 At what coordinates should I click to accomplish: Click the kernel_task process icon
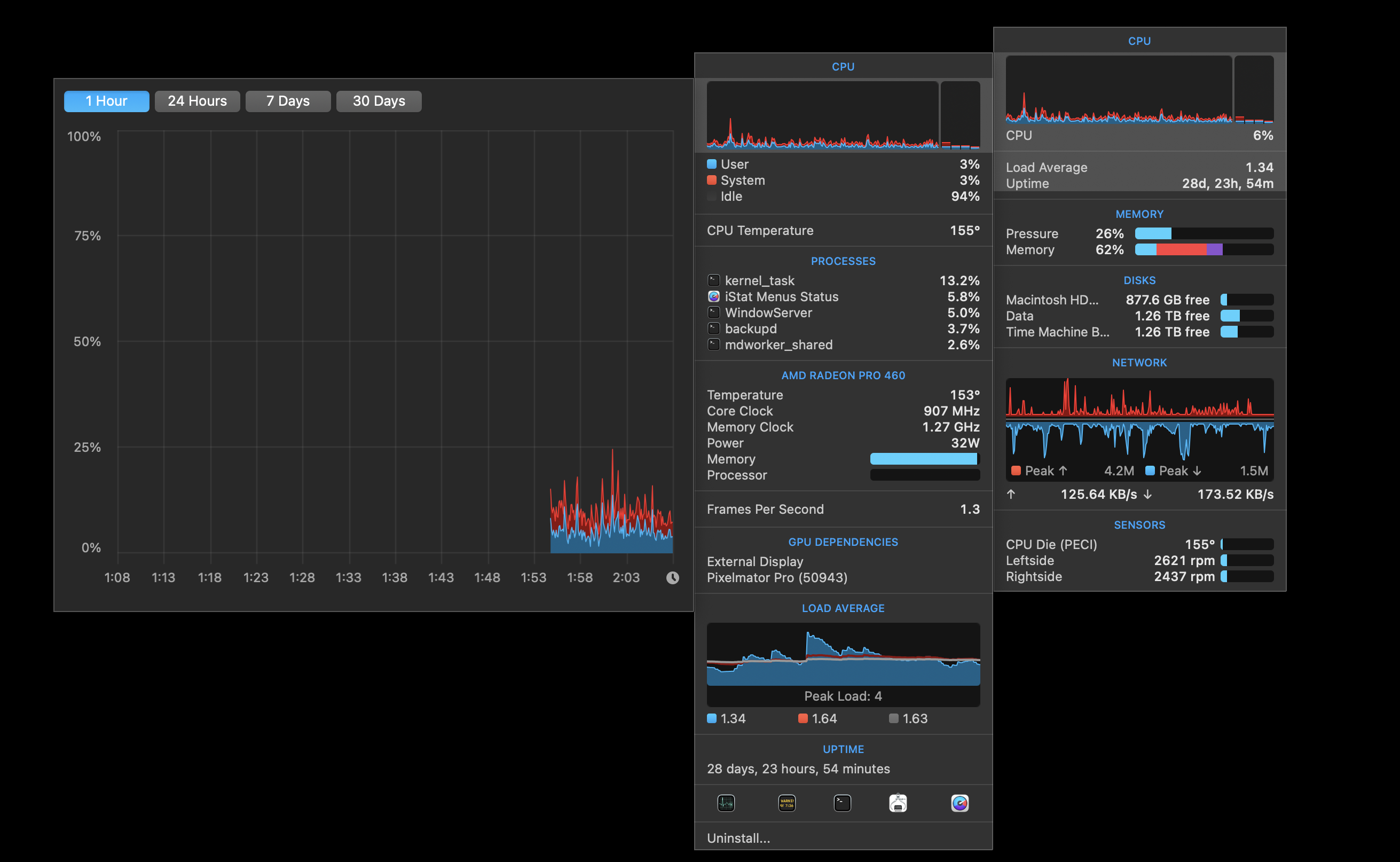713,280
